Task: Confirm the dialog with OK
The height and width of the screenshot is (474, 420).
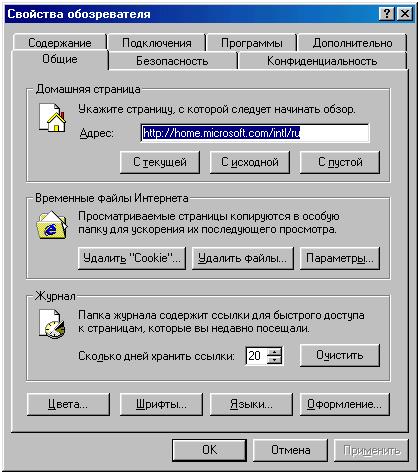Action: (x=209, y=450)
